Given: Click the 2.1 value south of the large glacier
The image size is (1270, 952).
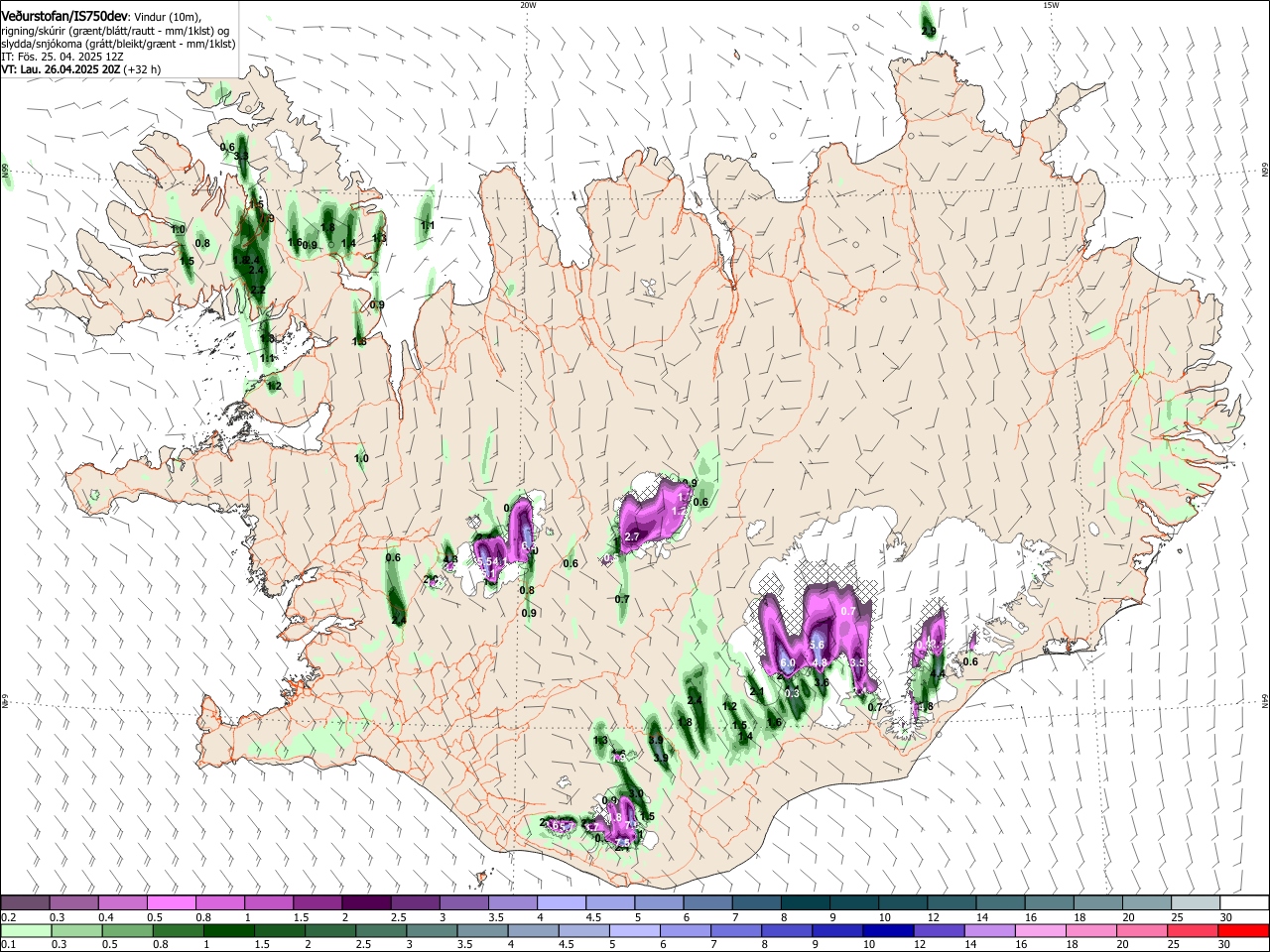Looking at the screenshot, I should point(756,692).
